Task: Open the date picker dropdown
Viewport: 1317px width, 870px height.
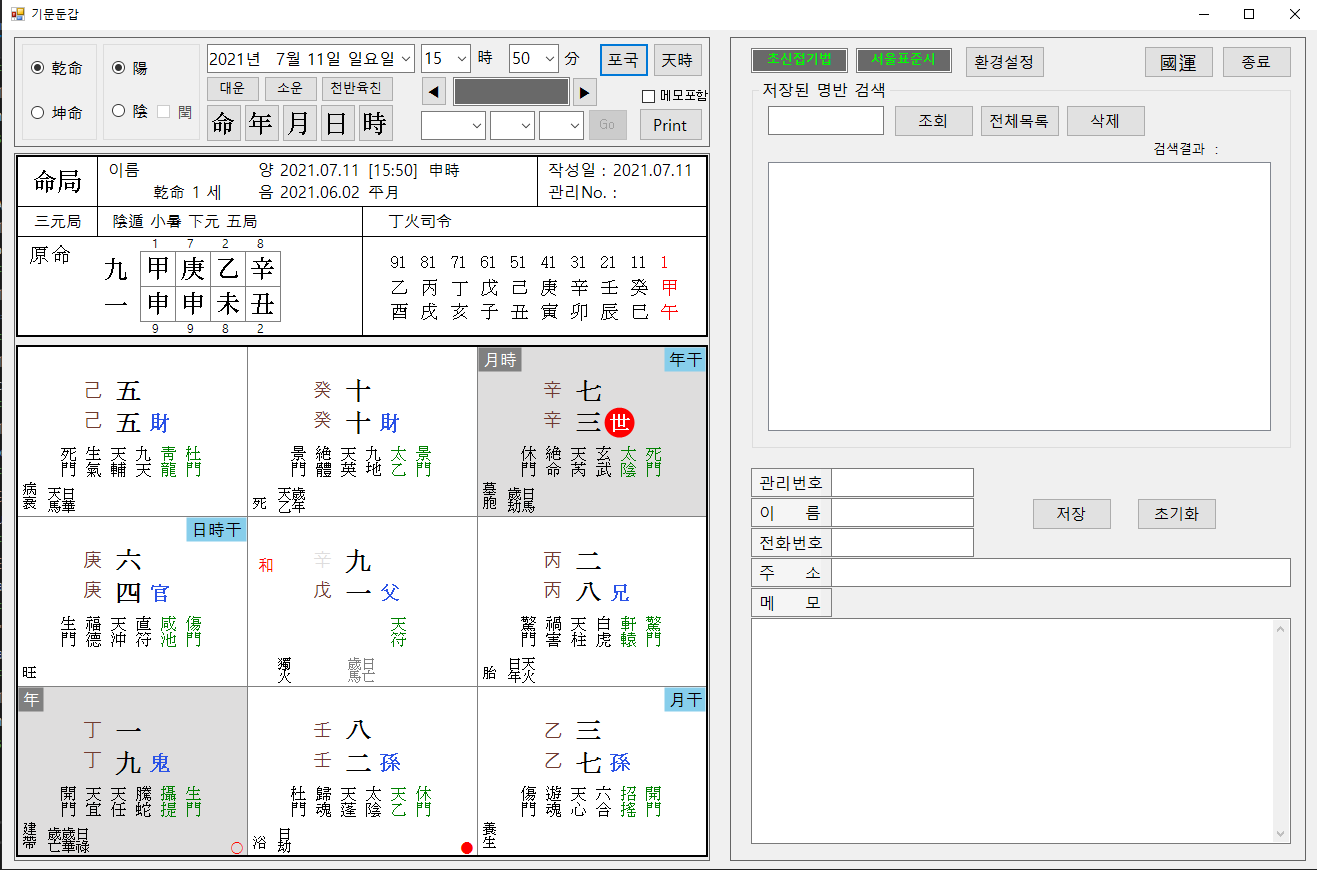Action: [405, 58]
